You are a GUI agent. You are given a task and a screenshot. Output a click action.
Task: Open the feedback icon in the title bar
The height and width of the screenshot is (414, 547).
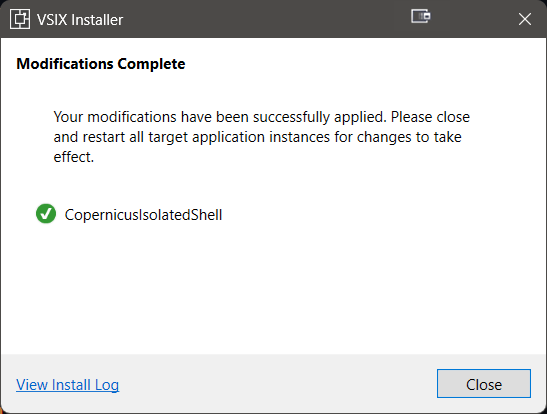tap(420, 16)
